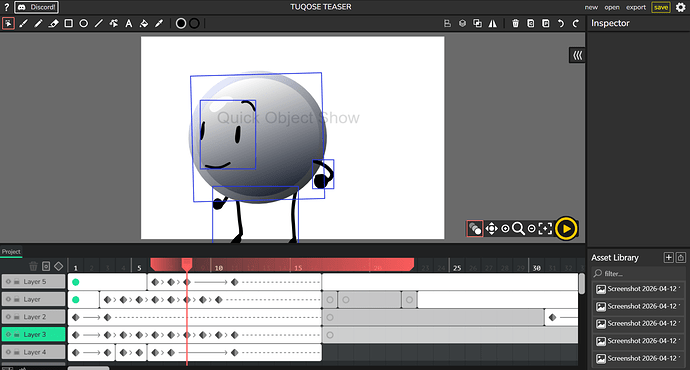690x370 pixels.
Task: Toggle onion skinning on canvas
Action: click(474, 229)
